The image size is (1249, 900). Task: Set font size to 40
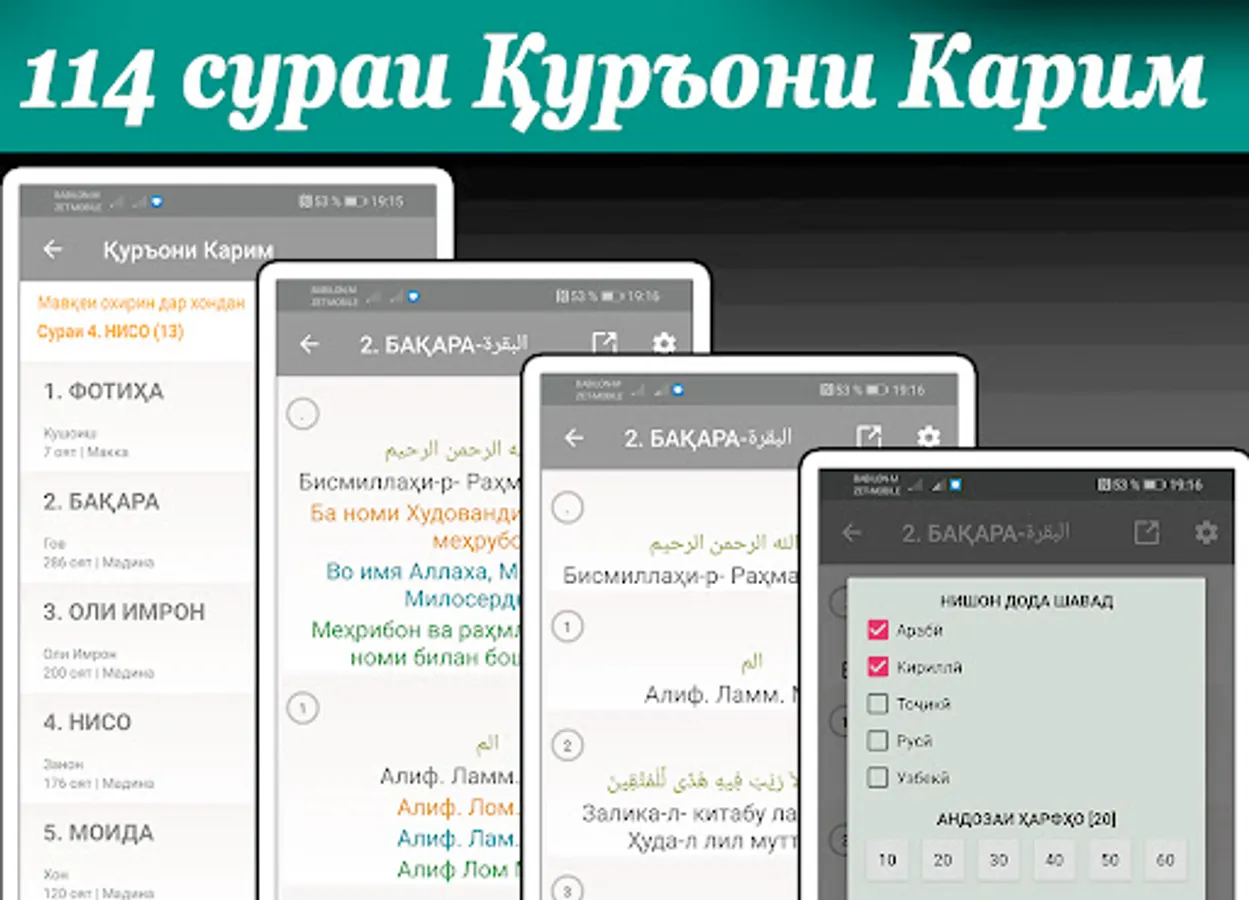(1054, 860)
